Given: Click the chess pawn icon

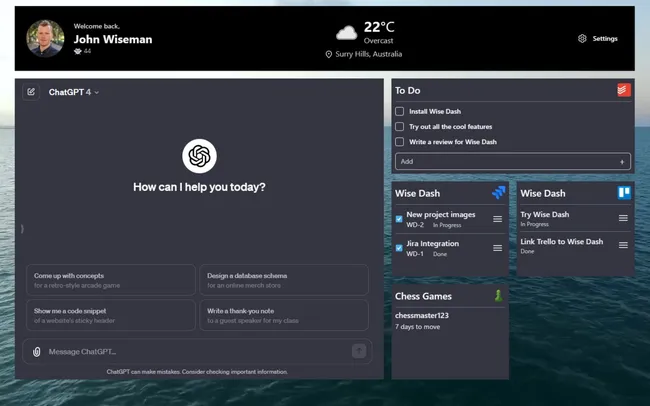Looking at the screenshot, I should point(498,295).
